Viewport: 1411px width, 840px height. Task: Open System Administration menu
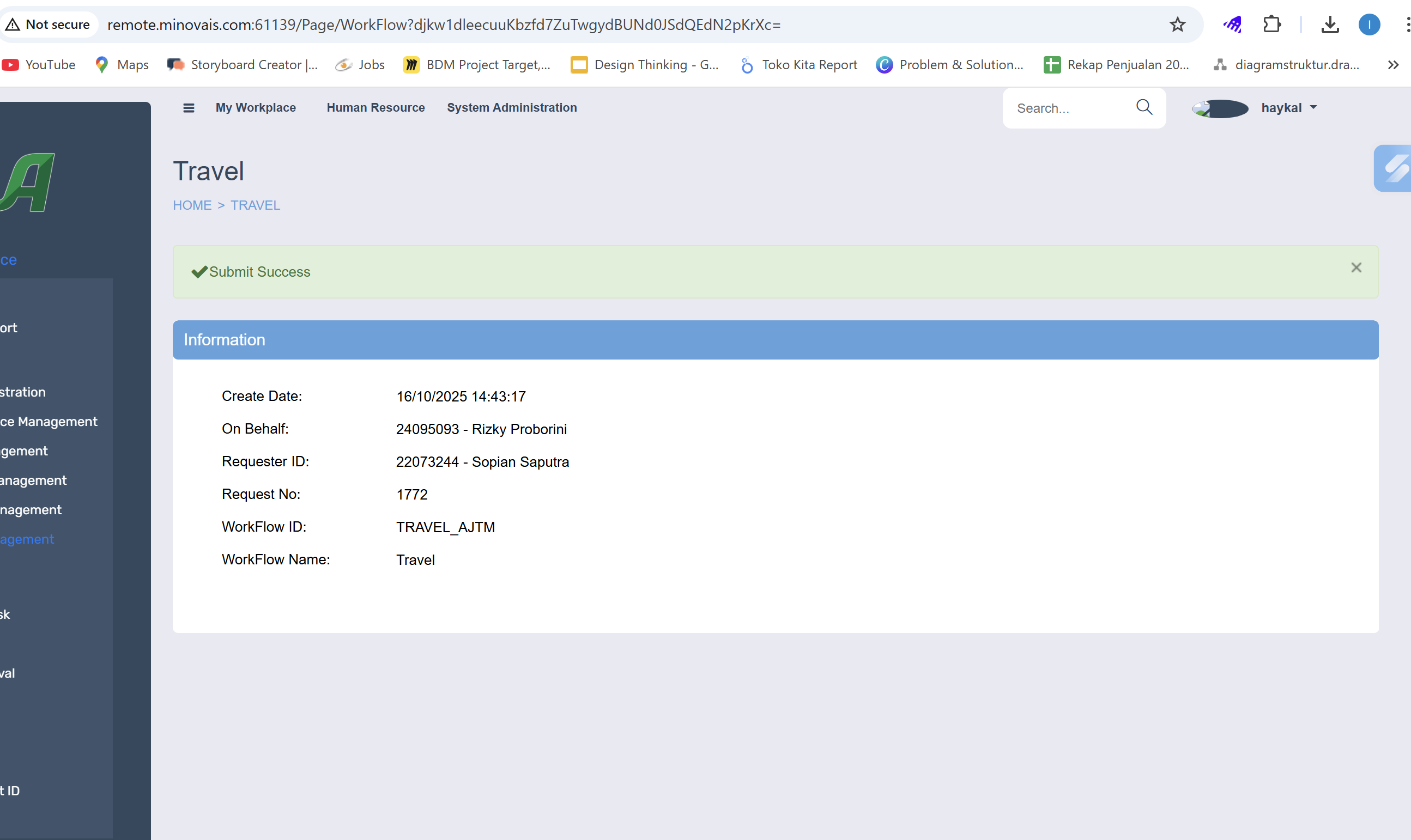511,107
